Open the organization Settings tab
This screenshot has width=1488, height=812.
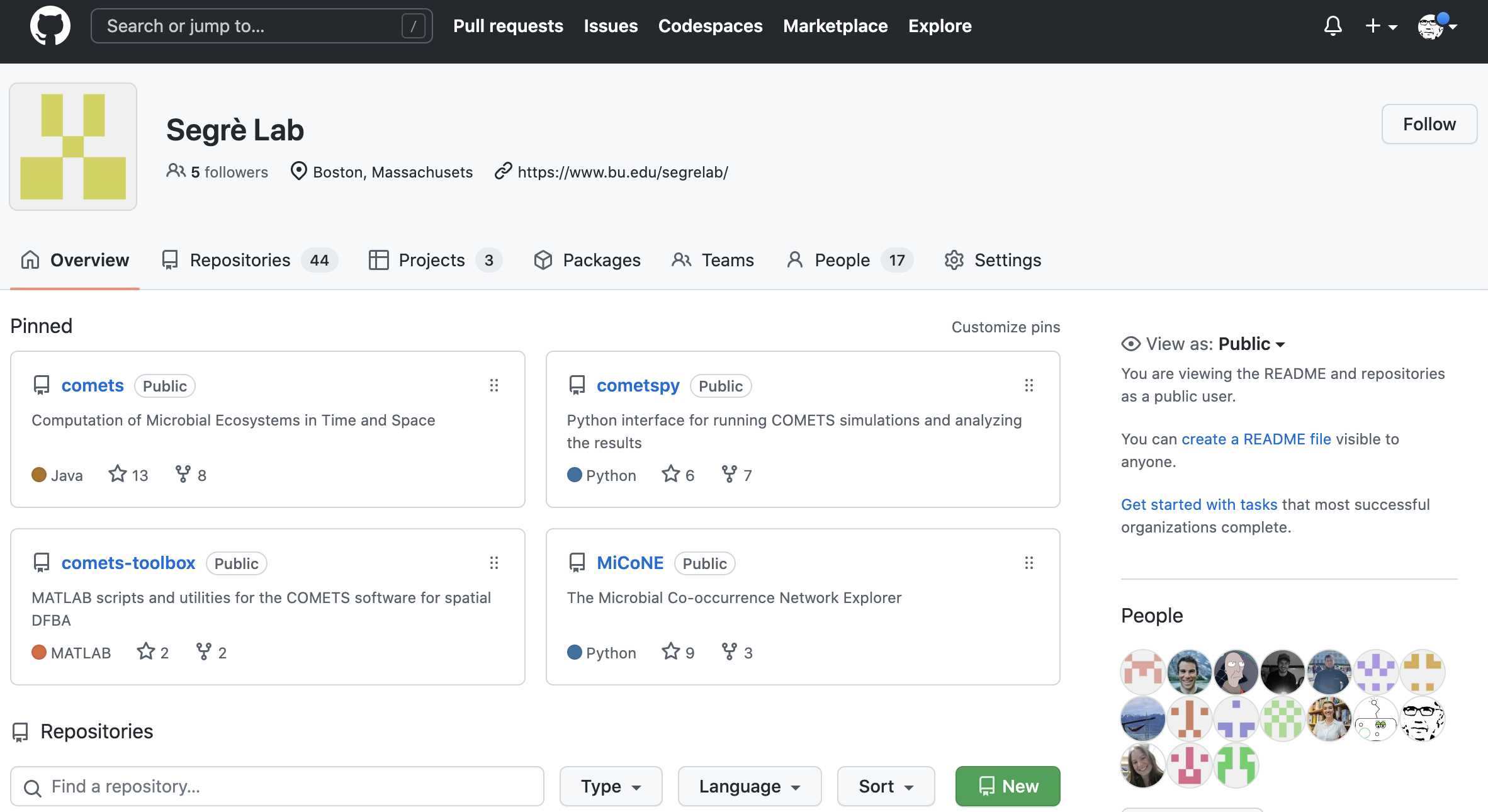993,260
